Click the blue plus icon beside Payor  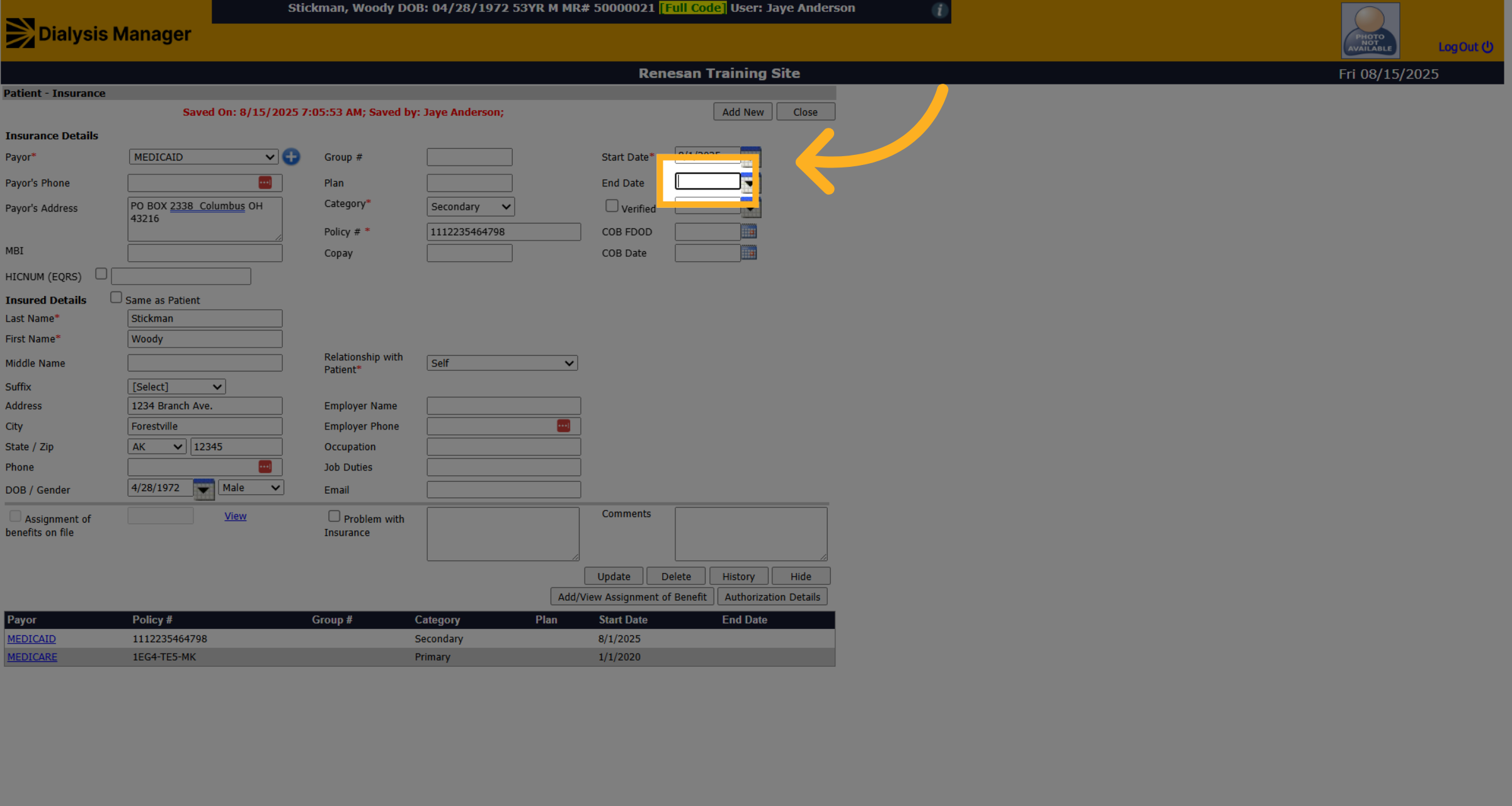click(291, 157)
